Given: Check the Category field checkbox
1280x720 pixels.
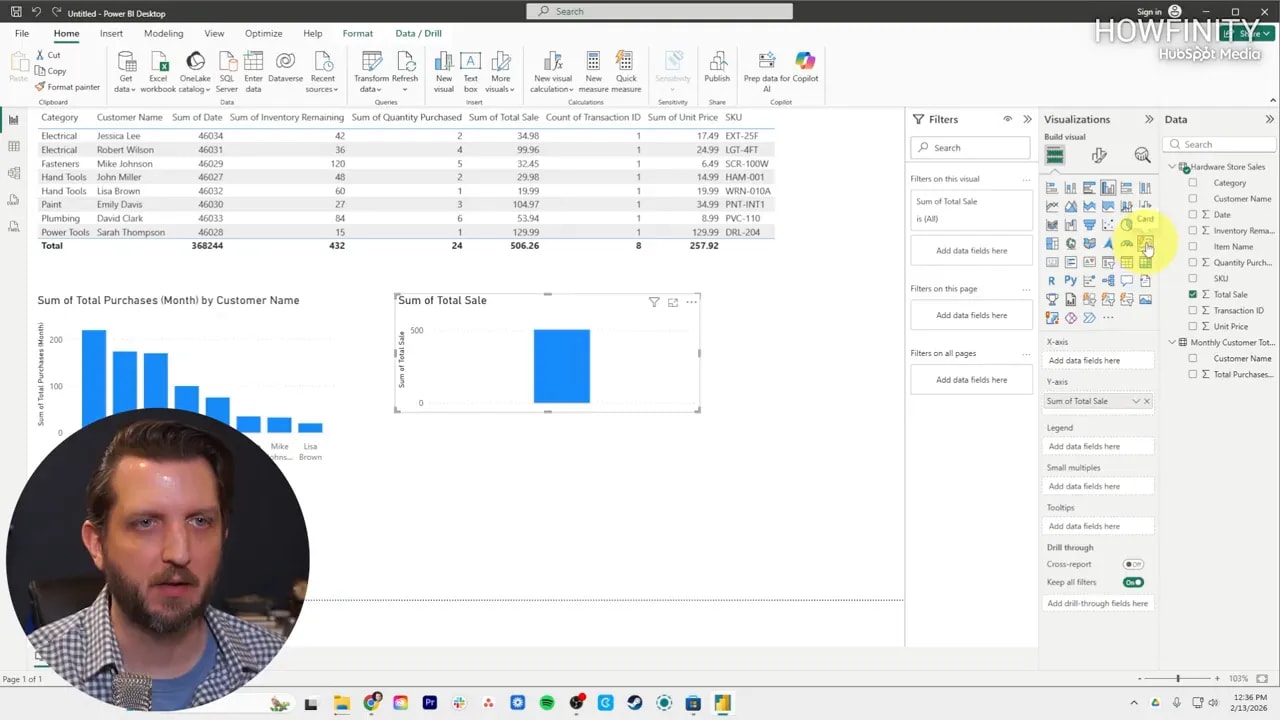Looking at the screenshot, I should pos(1192,183).
